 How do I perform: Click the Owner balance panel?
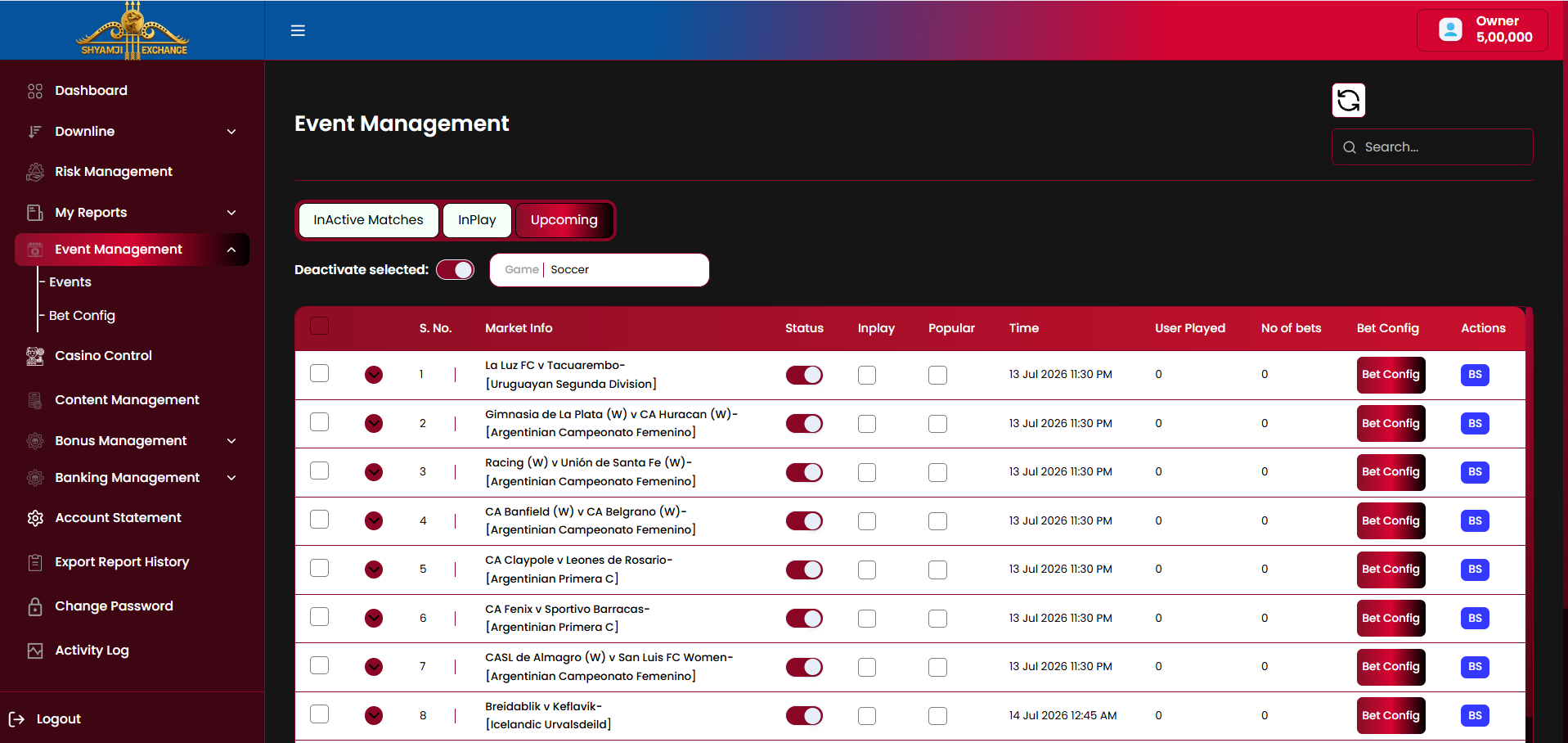click(x=1483, y=29)
